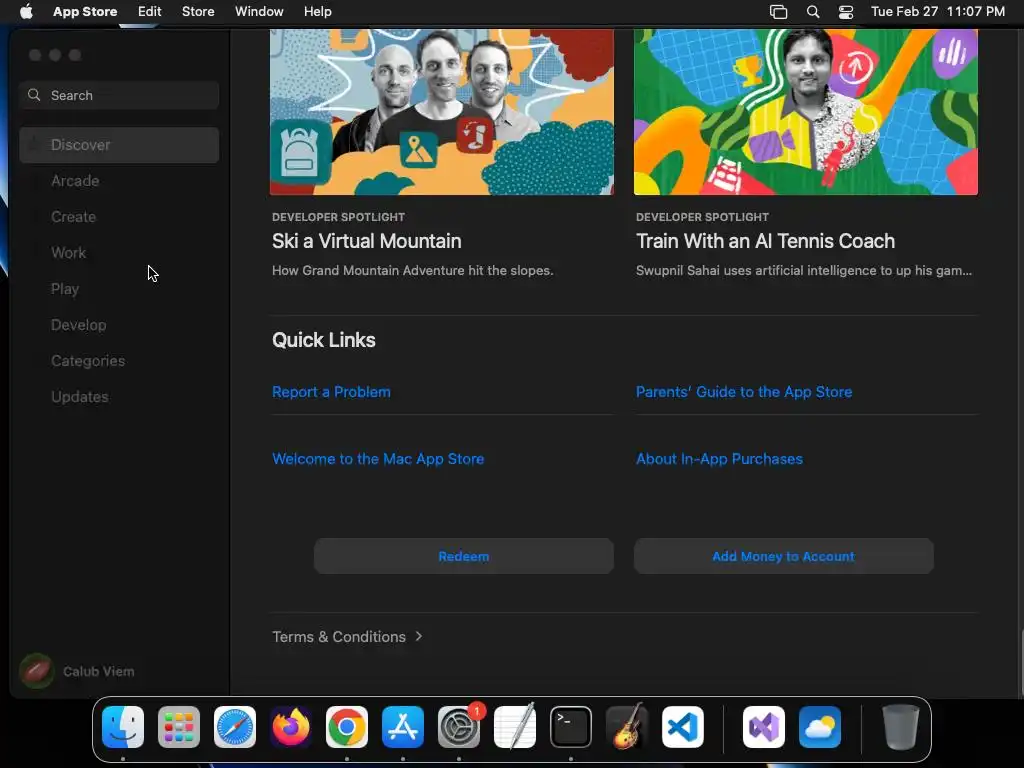Launch Firefox from the dock

291,727
